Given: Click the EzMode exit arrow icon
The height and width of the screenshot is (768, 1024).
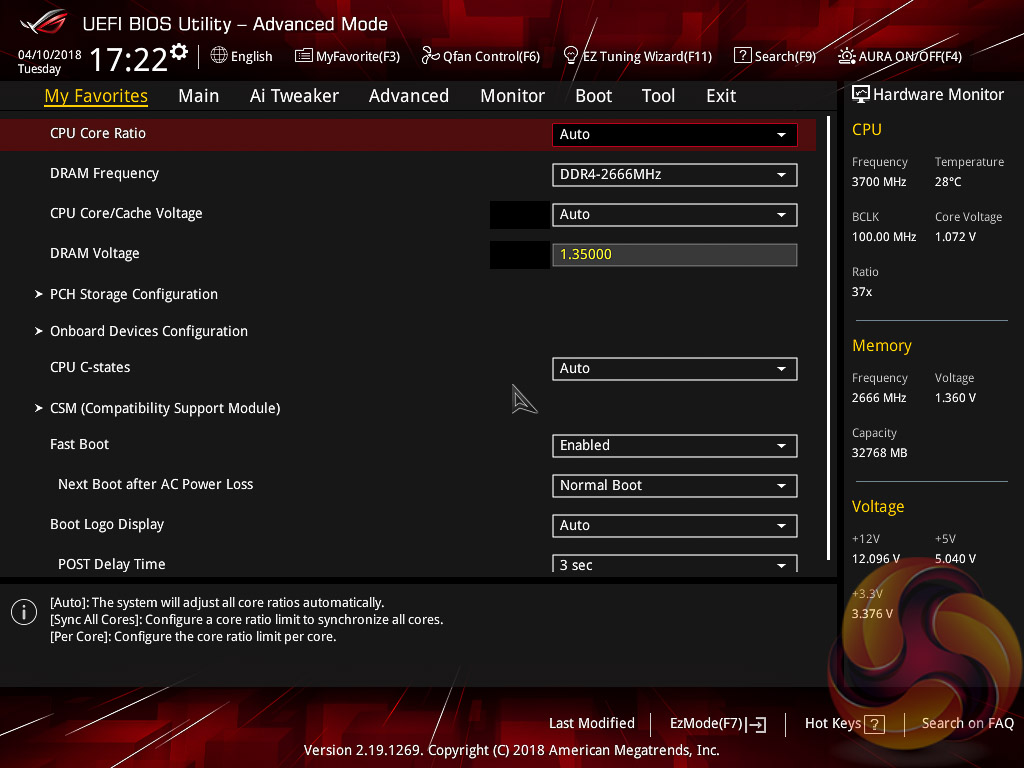Looking at the screenshot, I should 756,724.
